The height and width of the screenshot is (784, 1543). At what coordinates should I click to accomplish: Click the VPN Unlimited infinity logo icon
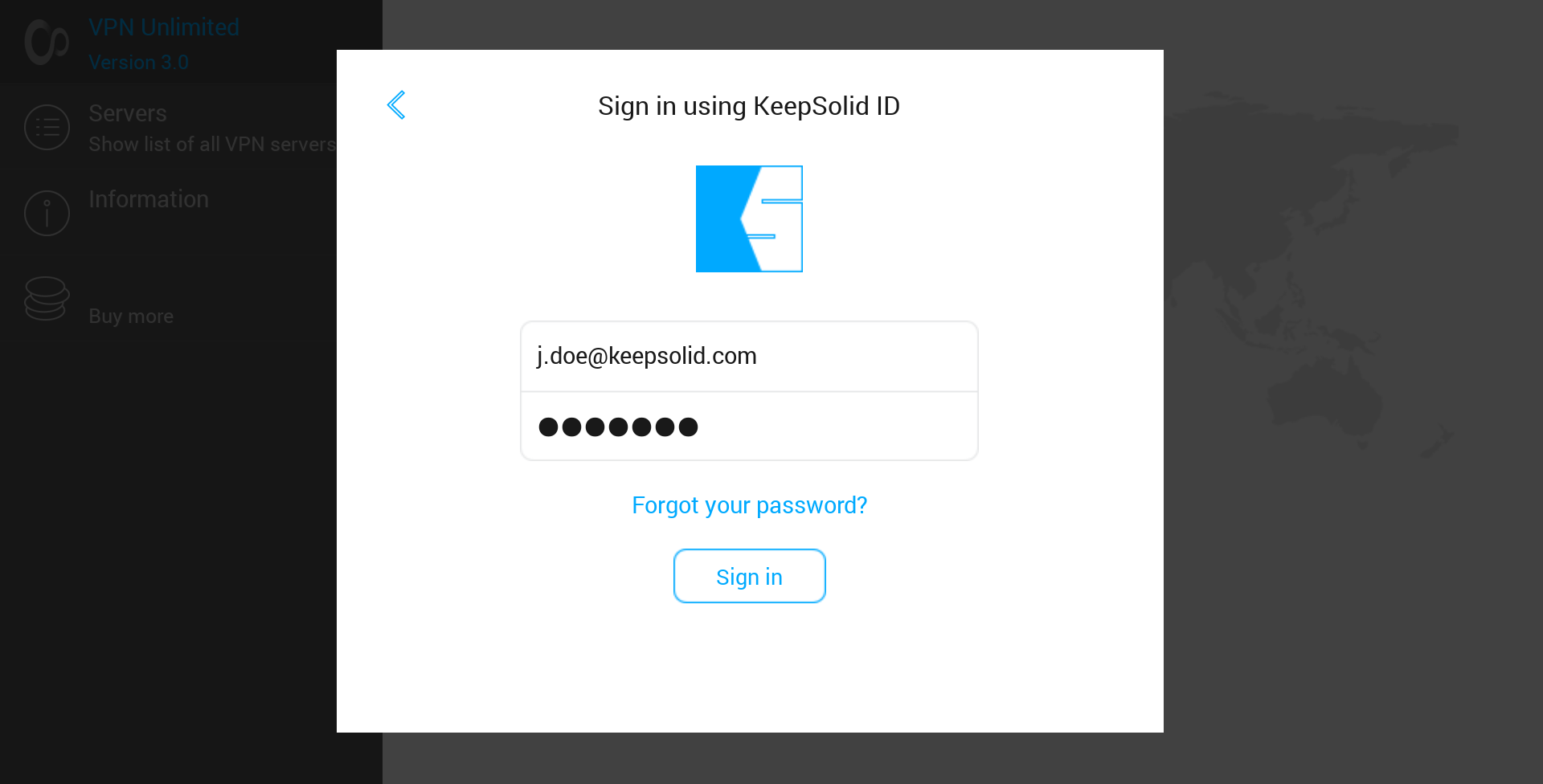pos(47,42)
